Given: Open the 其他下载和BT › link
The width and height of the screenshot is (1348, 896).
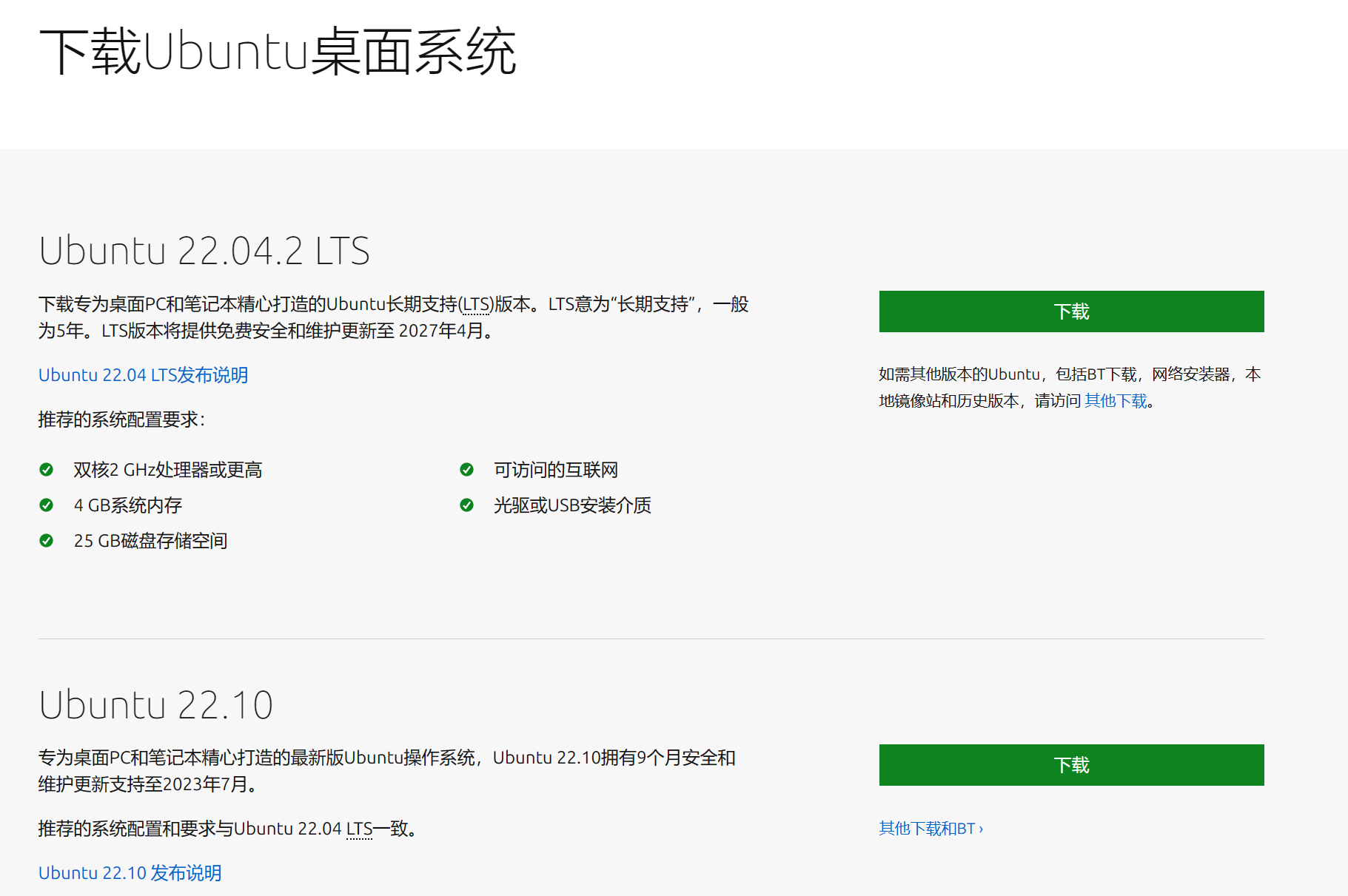Looking at the screenshot, I should click(930, 829).
